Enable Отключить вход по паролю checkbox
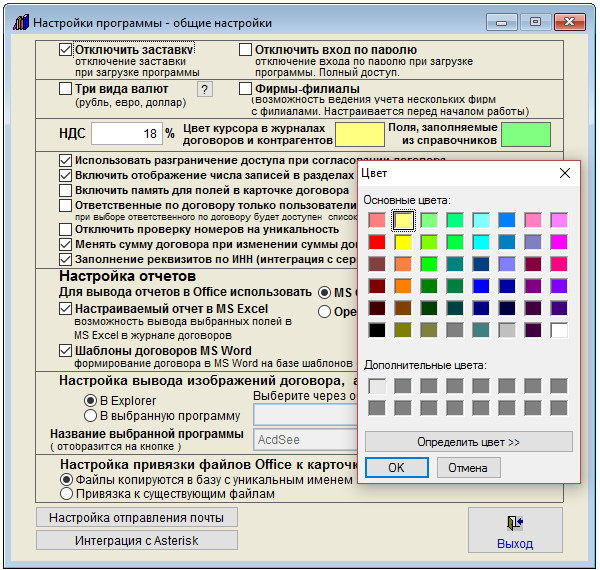The height and width of the screenshot is (570, 600). (246, 49)
